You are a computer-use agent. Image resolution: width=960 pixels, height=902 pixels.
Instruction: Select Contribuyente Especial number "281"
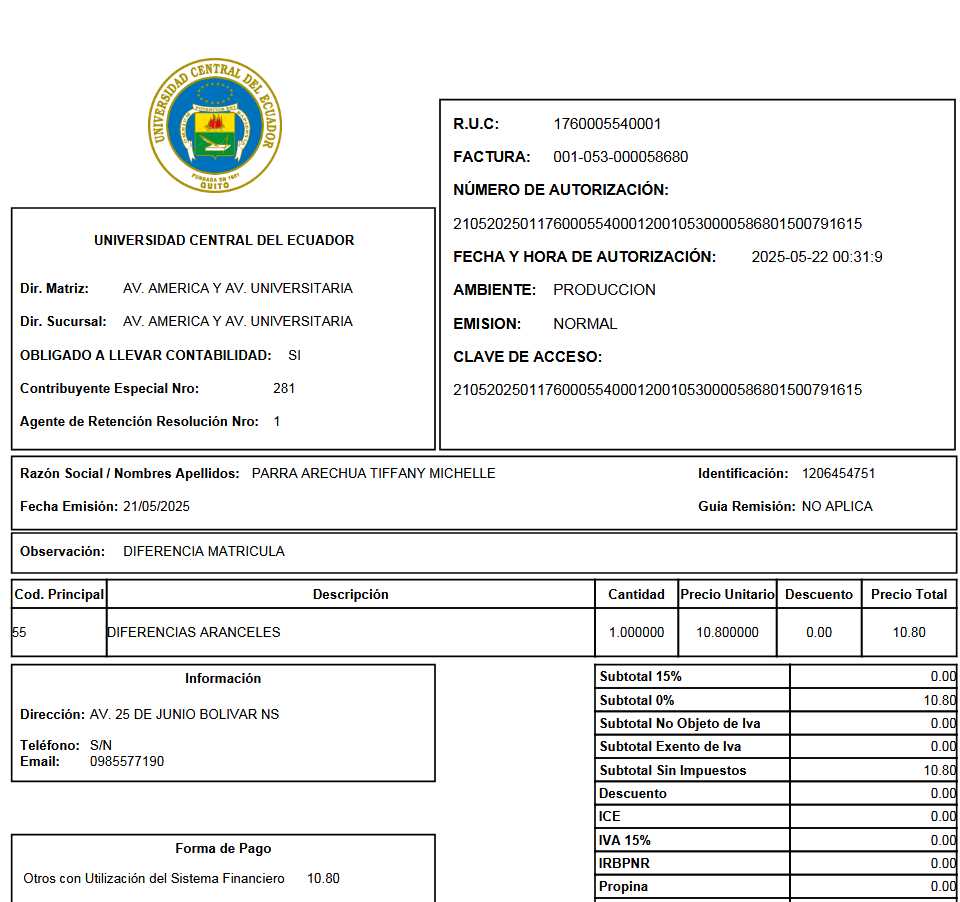click(x=284, y=388)
